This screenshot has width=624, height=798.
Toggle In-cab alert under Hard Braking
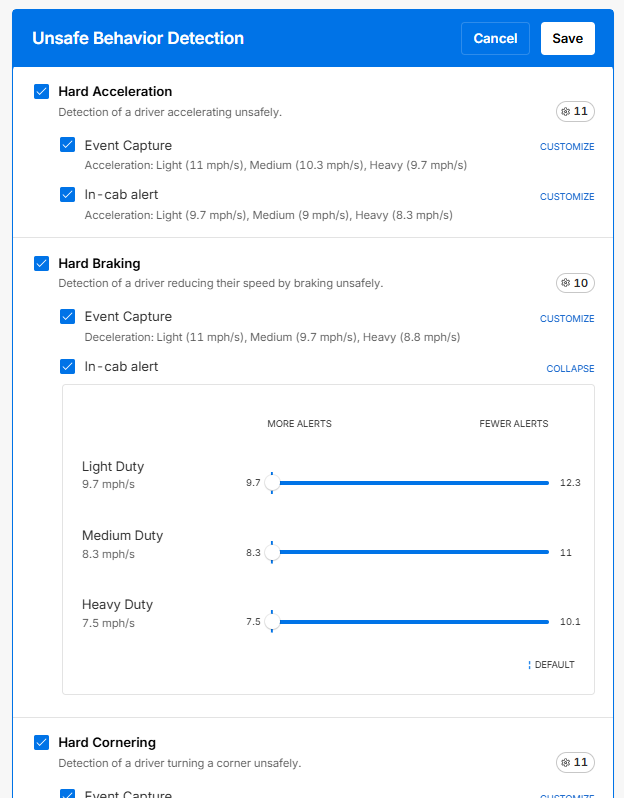pyautogui.click(x=68, y=366)
